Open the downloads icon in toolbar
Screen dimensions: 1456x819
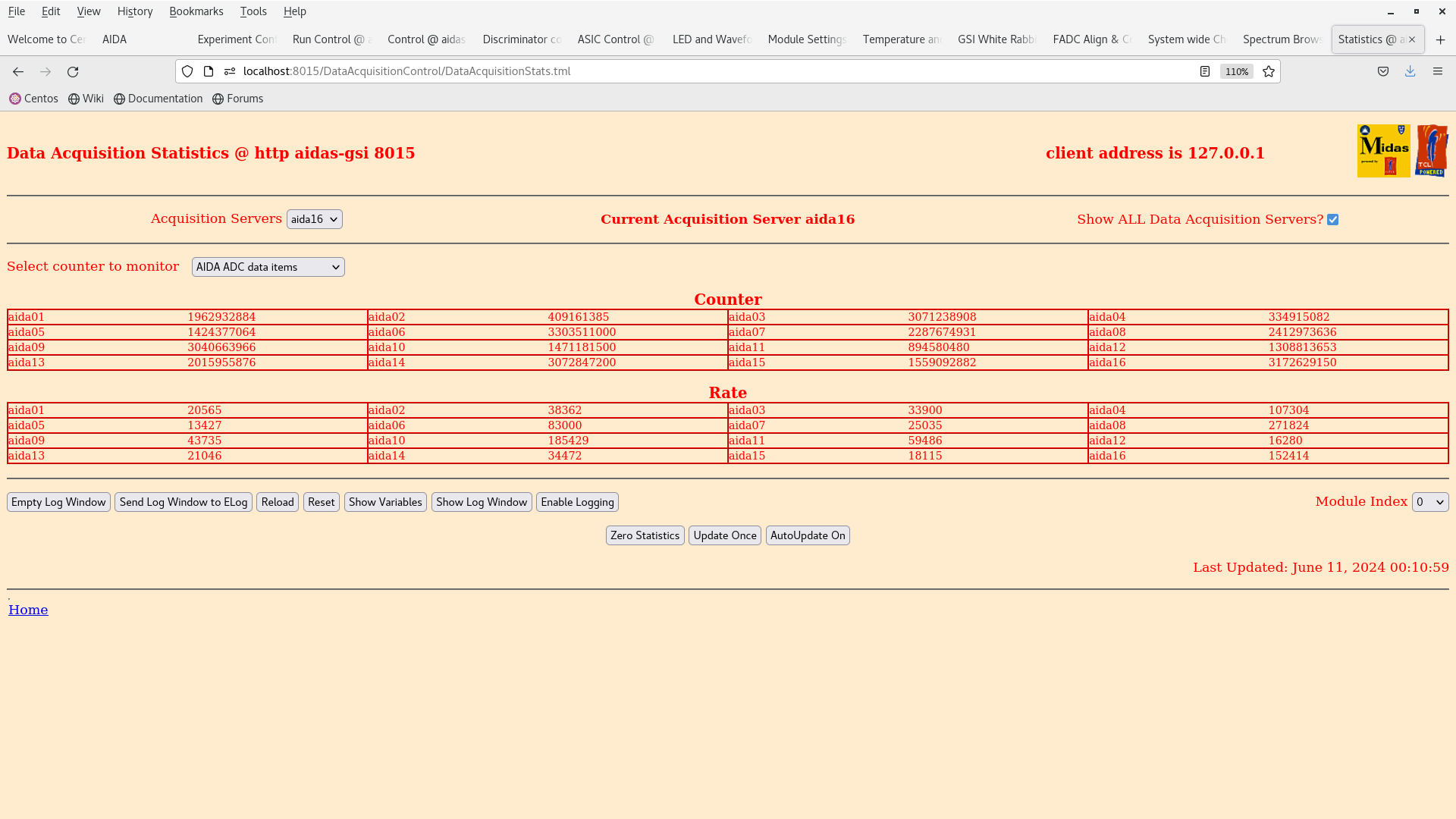[x=1410, y=71]
